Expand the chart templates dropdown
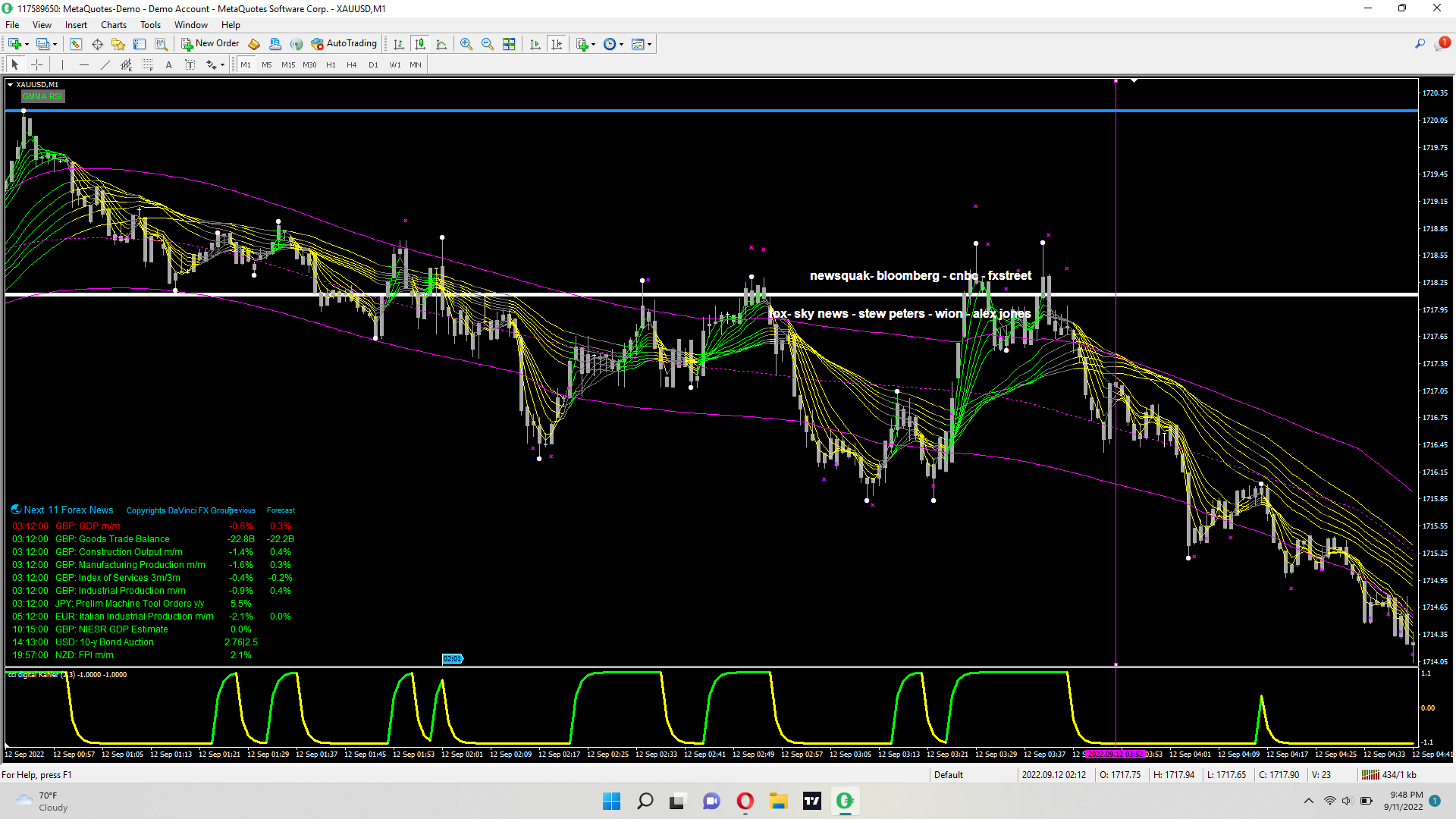This screenshot has height=819, width=1456. pyautogui.click(x=649, y=44)
